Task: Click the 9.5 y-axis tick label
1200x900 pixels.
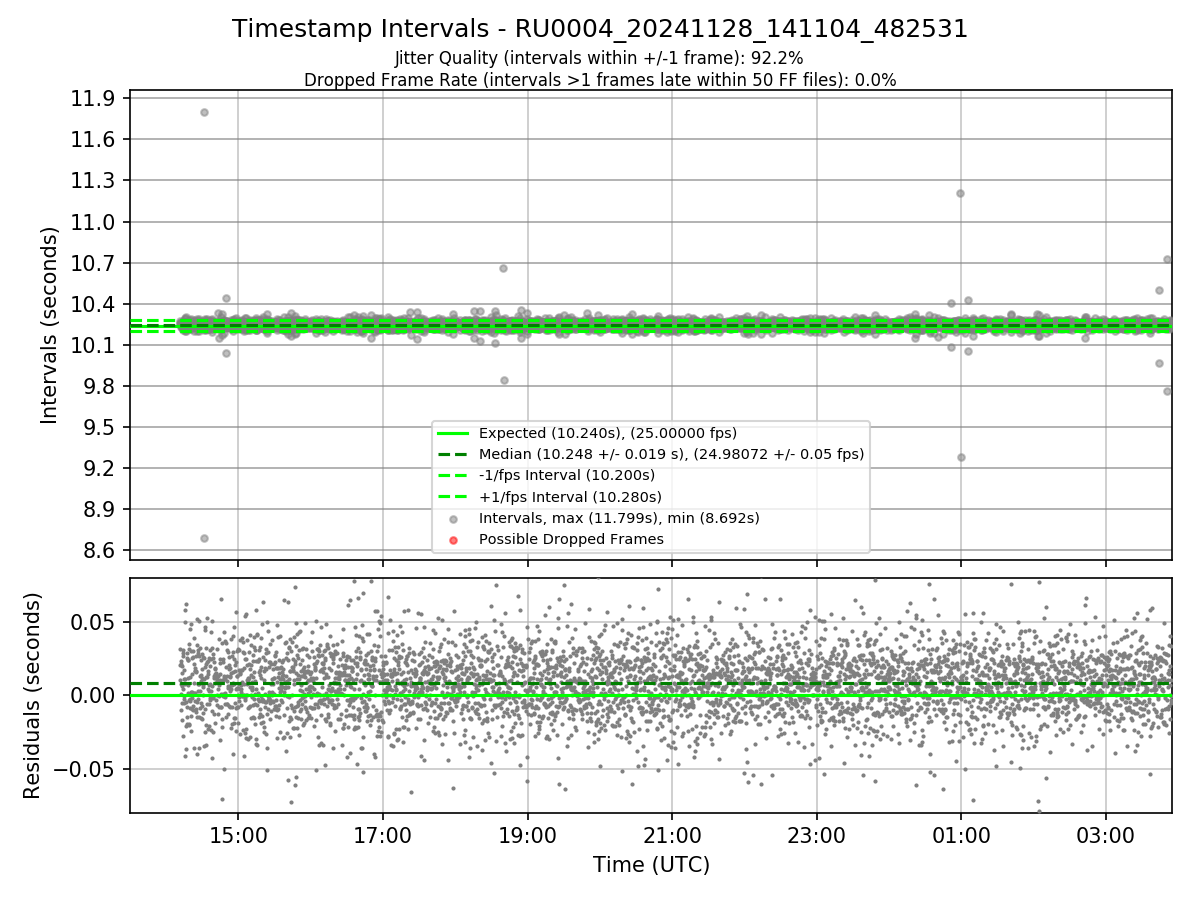Action: tap(98, 427)
